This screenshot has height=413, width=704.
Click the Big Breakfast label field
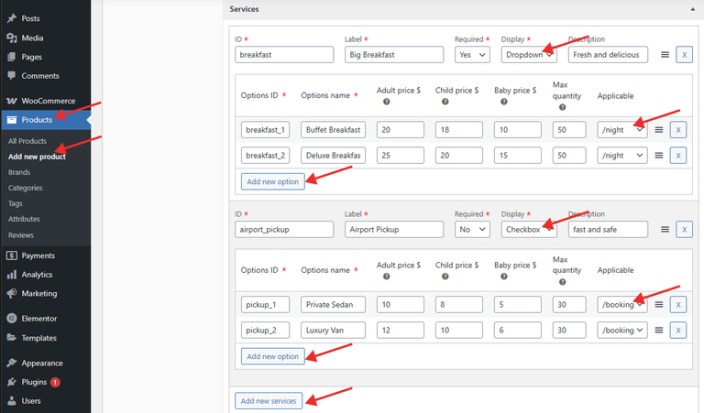pos(394,55)
